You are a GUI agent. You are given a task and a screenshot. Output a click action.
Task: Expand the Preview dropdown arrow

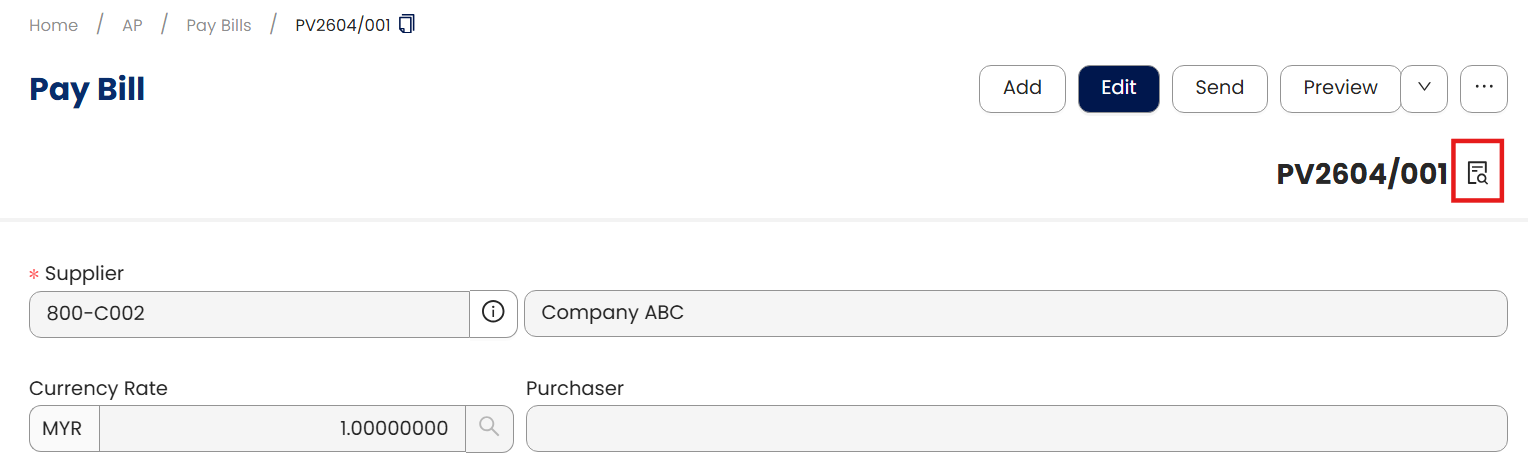pyautogui.click(x=1424, y=88)
